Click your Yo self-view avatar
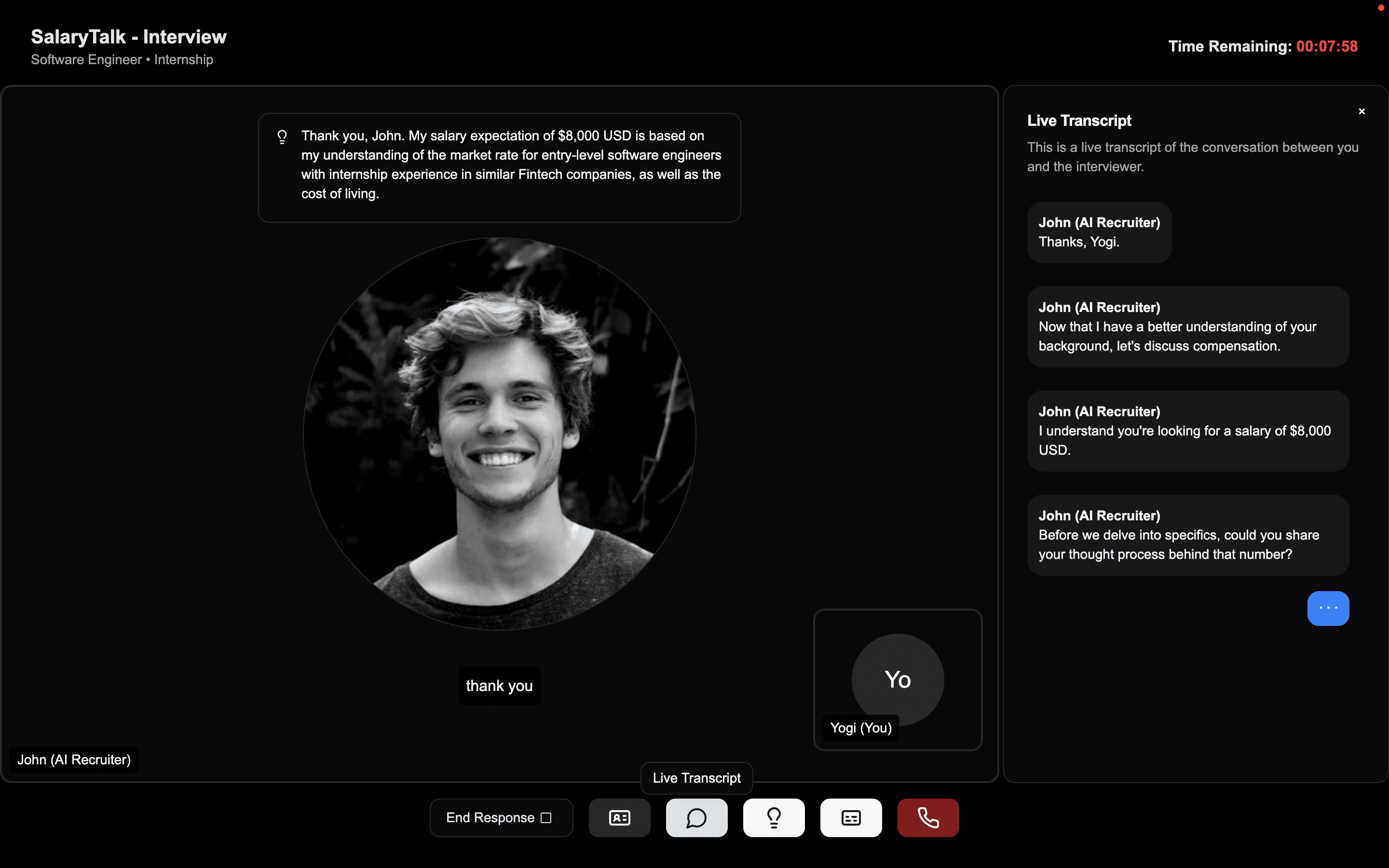Image resolution: width=1389 pixels, height=868 pixels. (x=897, y=680)
